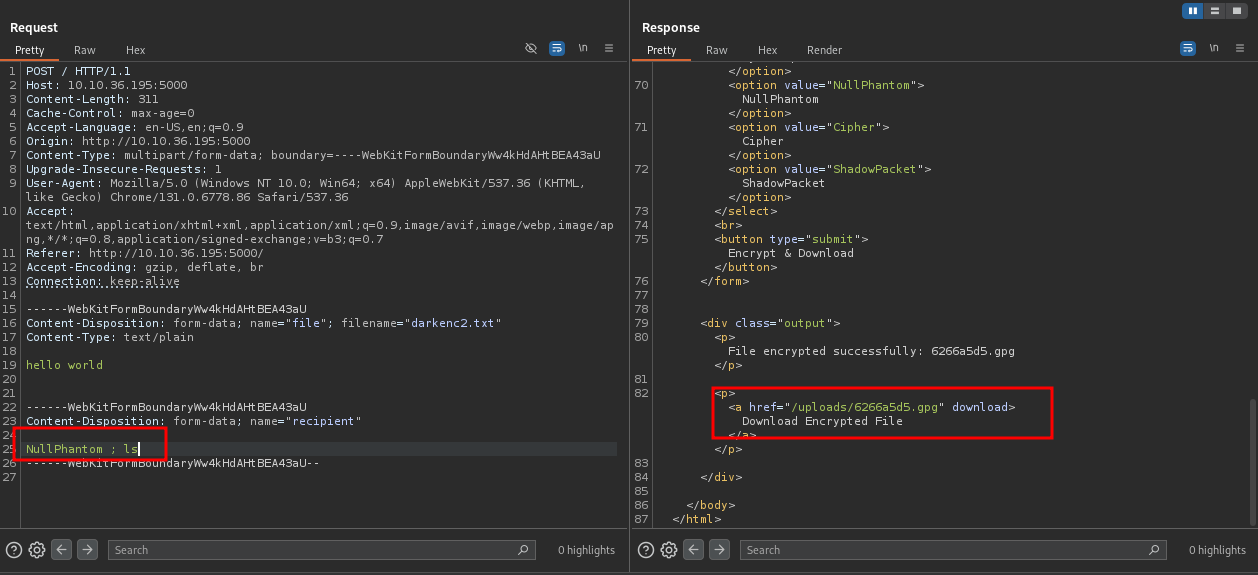Toggle the \n display in Response
The image size is (1258, 575).
point(1214,48)
